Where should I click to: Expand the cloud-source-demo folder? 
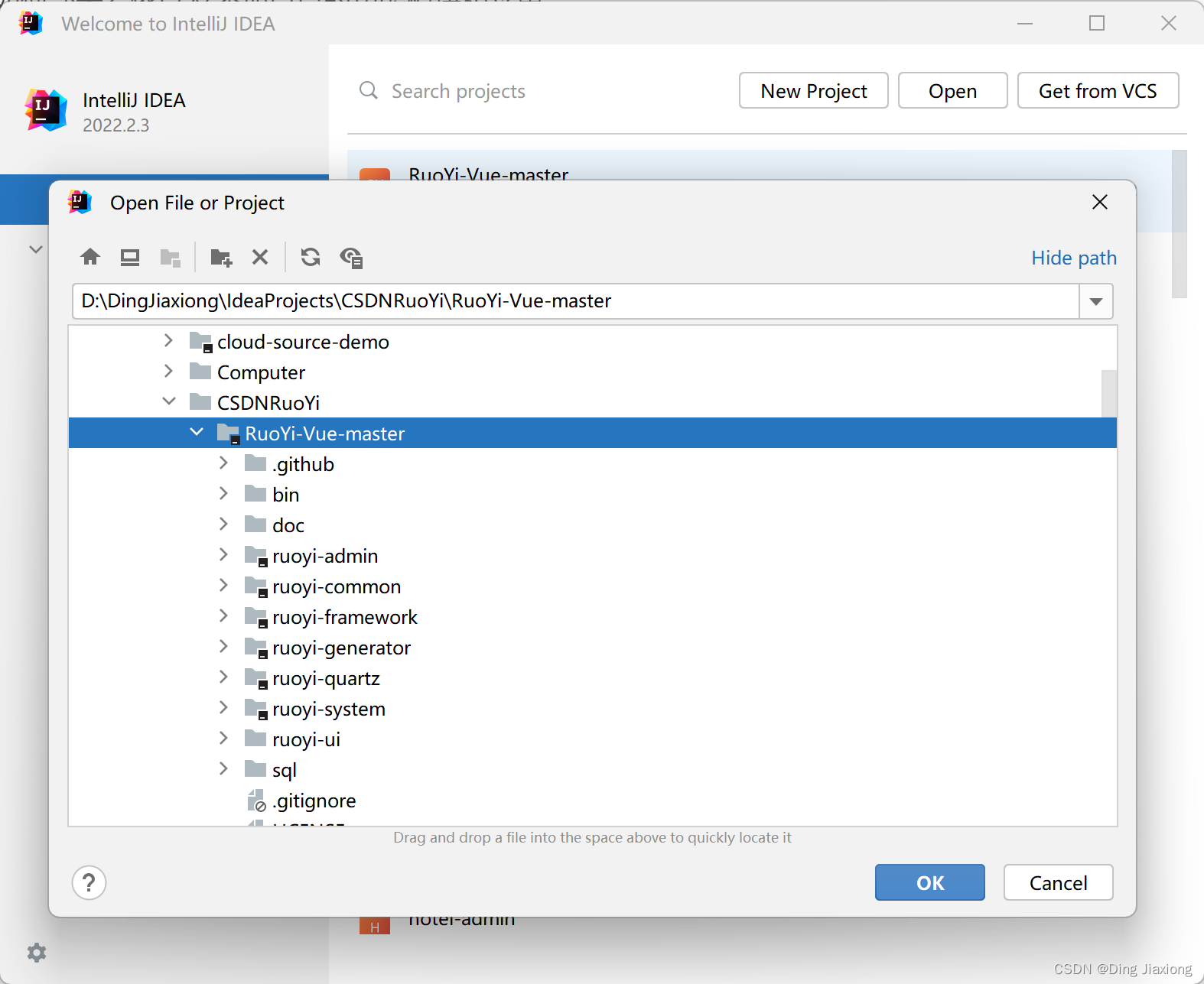click(x=168, y=341)
